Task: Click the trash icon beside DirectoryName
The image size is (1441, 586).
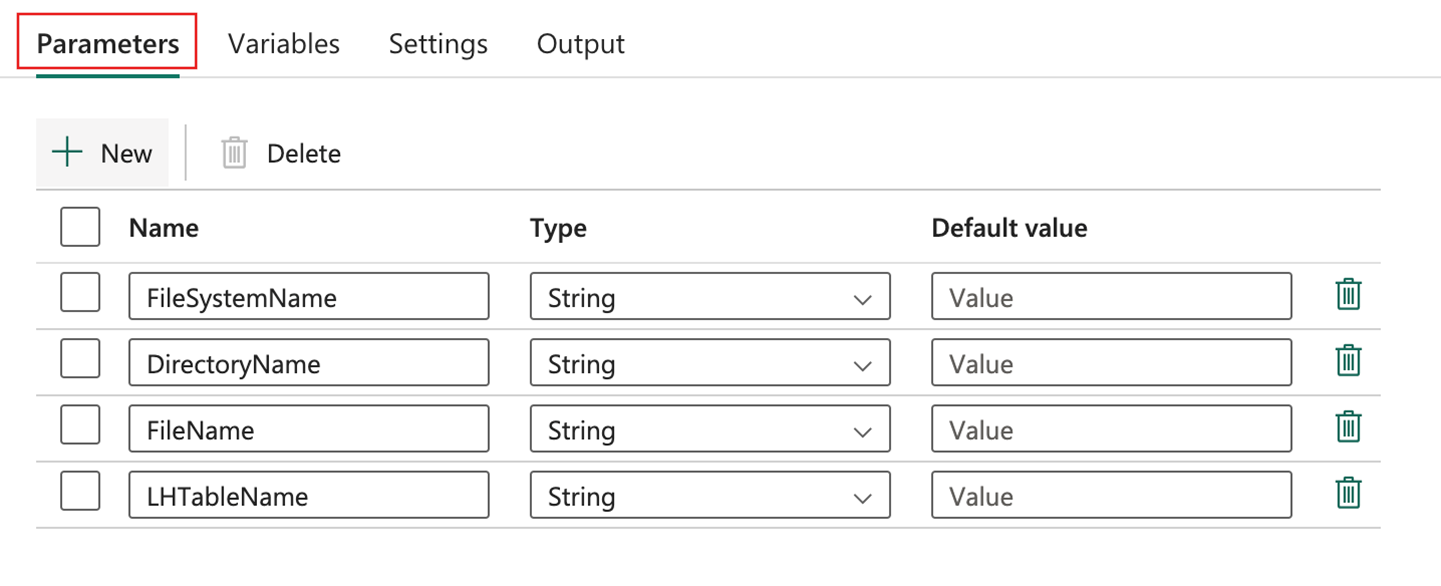Action: 1348,361
